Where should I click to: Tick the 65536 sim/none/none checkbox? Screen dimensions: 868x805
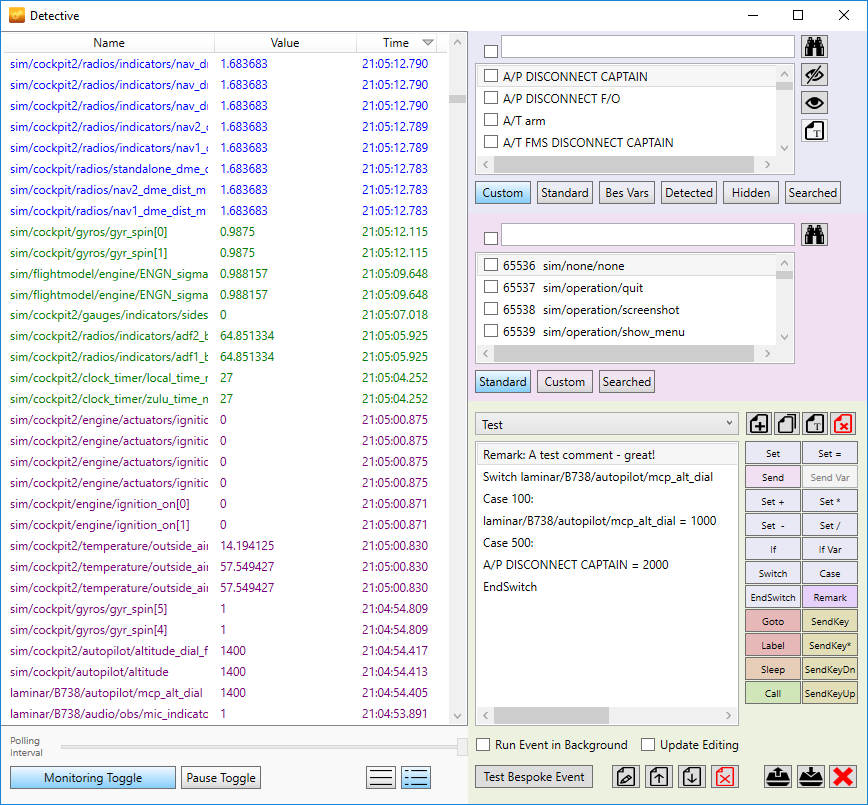tap(490, 265)
